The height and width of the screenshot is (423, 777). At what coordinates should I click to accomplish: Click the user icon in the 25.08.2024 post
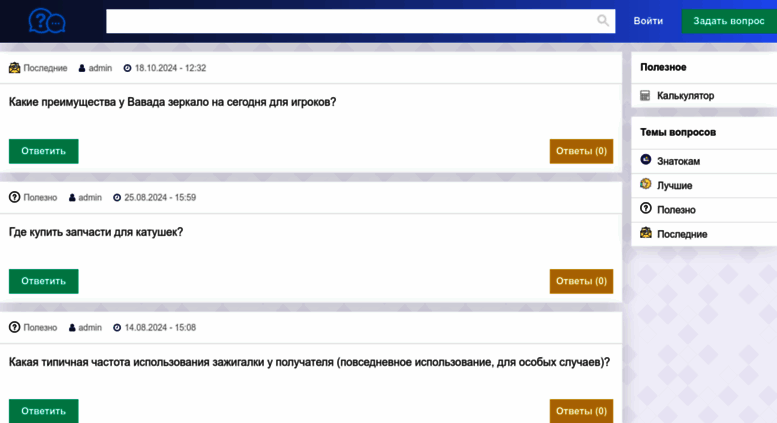tap(72, 198)
